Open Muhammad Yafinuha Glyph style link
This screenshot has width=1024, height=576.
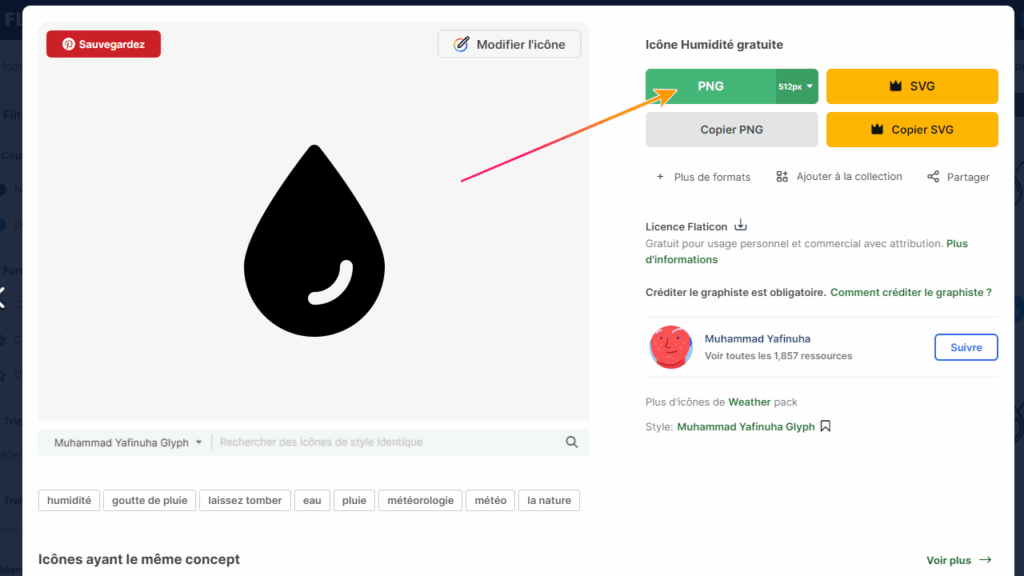[746, 426]
